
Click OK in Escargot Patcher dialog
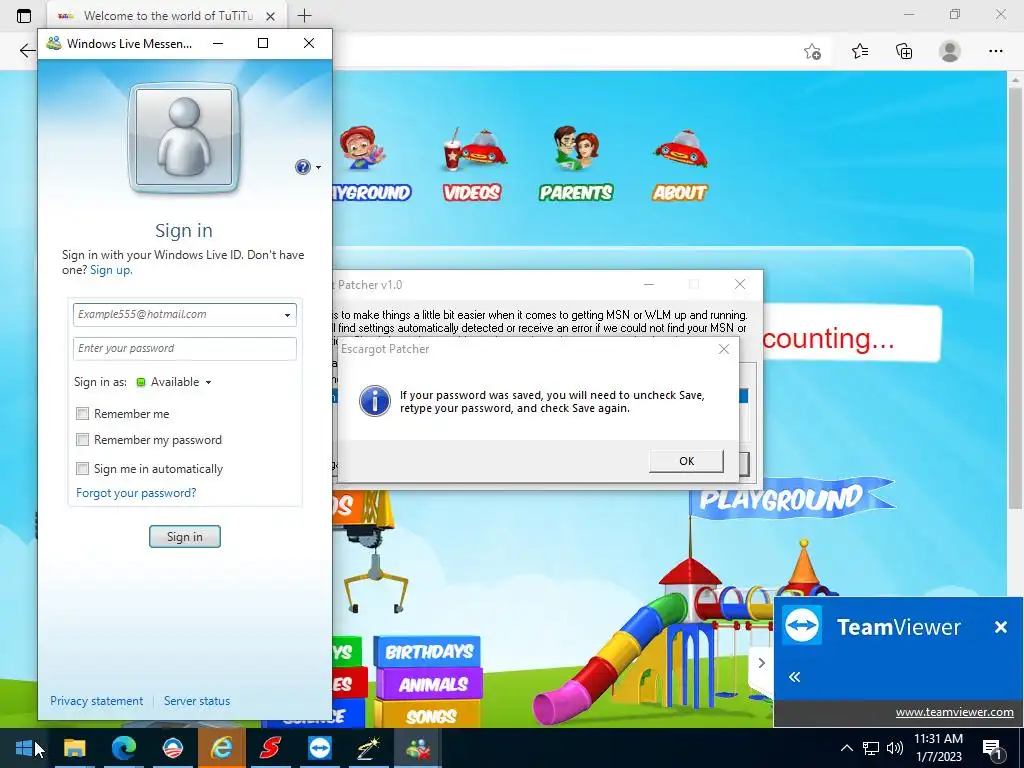[686, 461]
